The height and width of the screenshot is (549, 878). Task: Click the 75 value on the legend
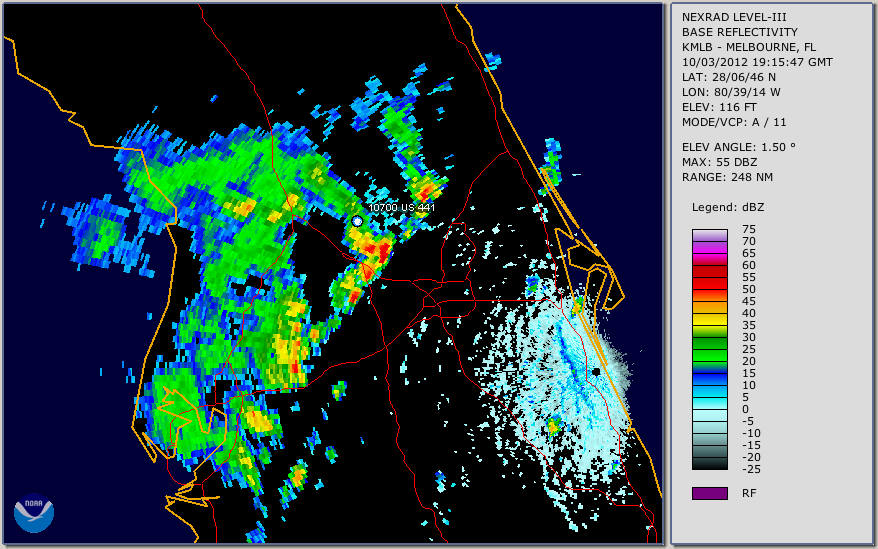749,229
